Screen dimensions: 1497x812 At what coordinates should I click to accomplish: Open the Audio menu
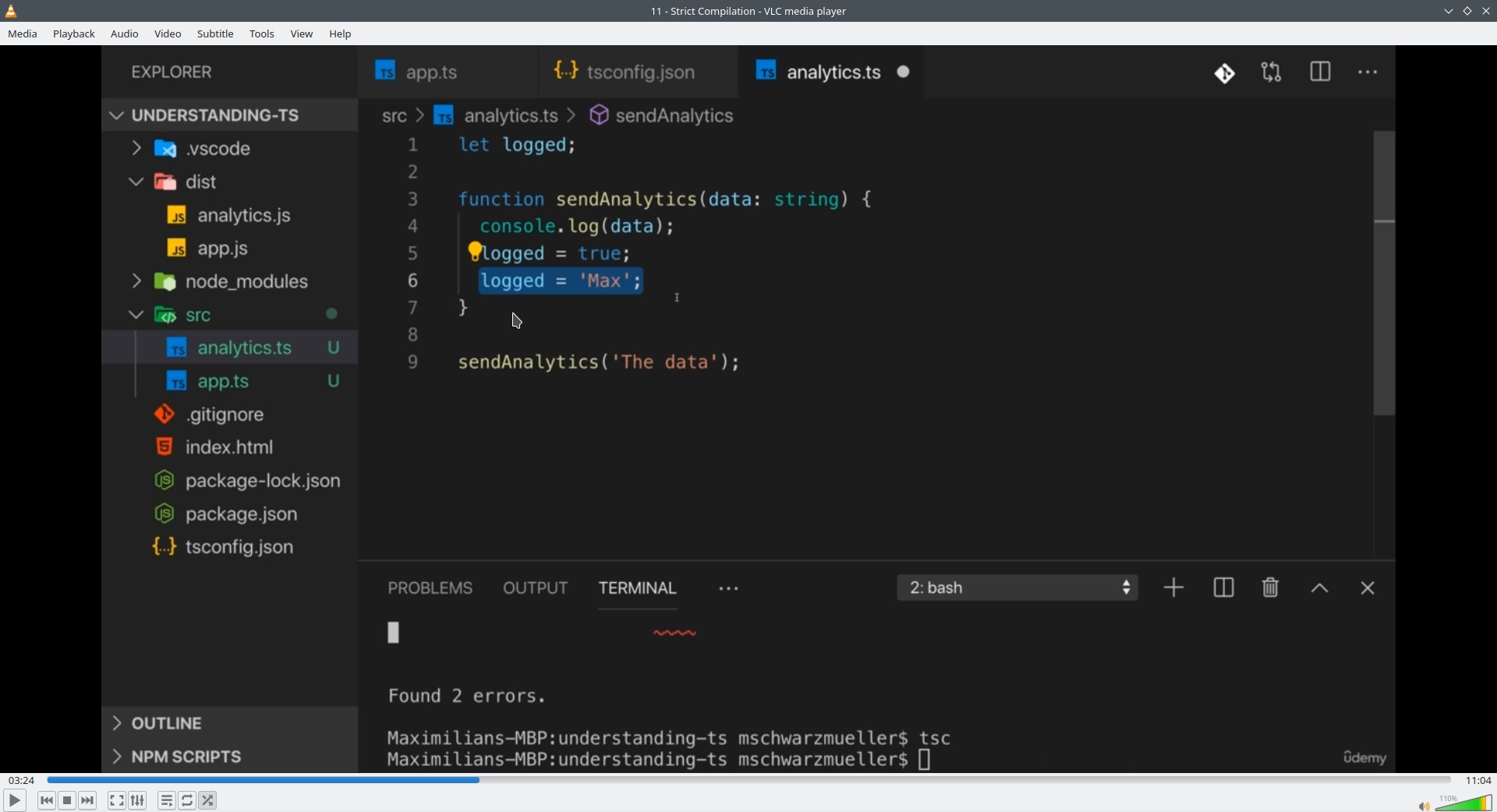125,34
